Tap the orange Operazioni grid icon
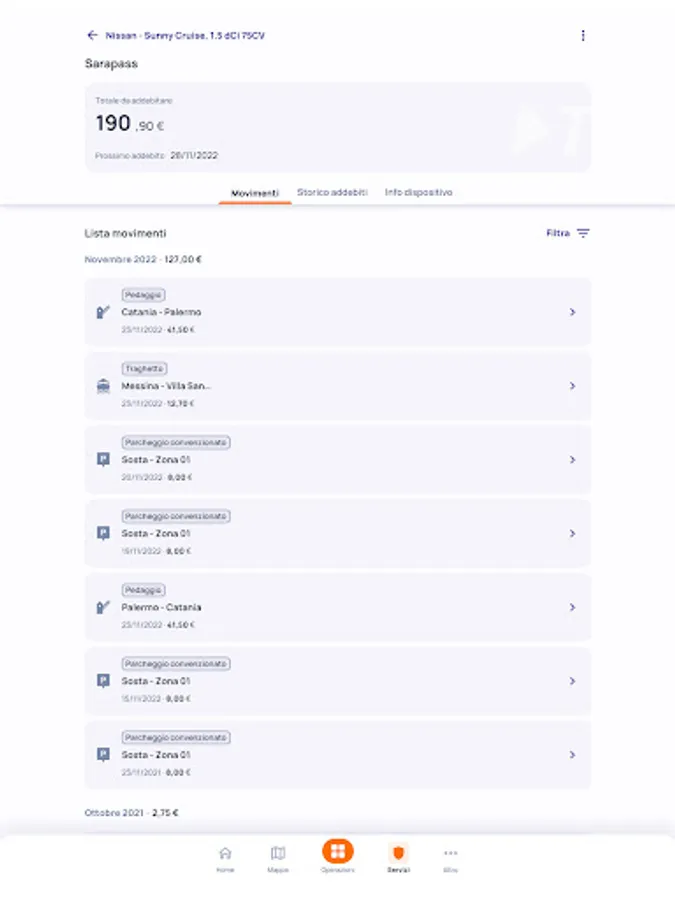 coord(338,851)
